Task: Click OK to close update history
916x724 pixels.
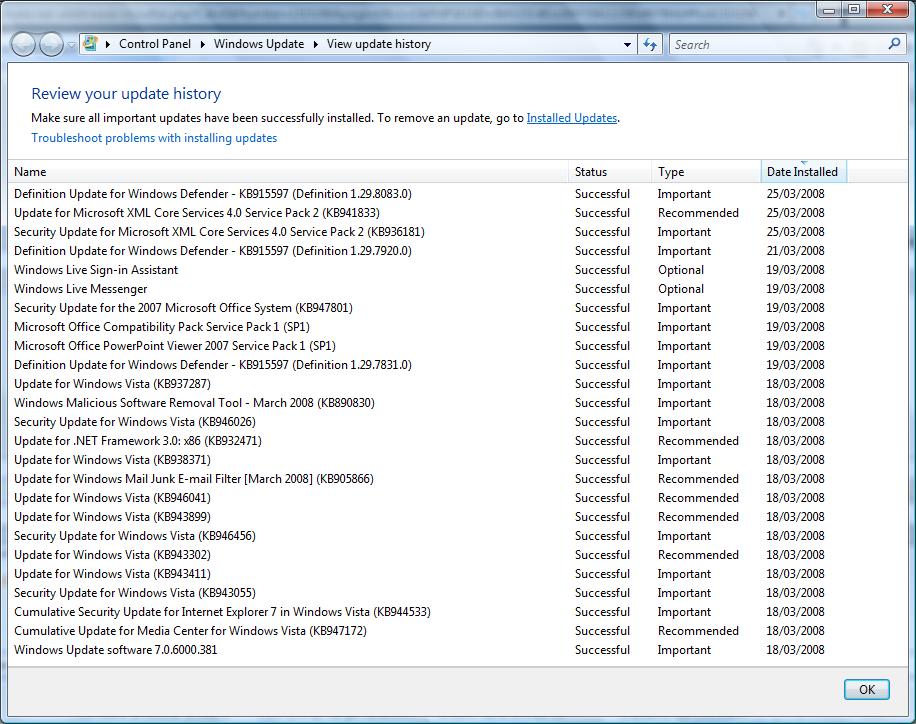Action: 867,690
